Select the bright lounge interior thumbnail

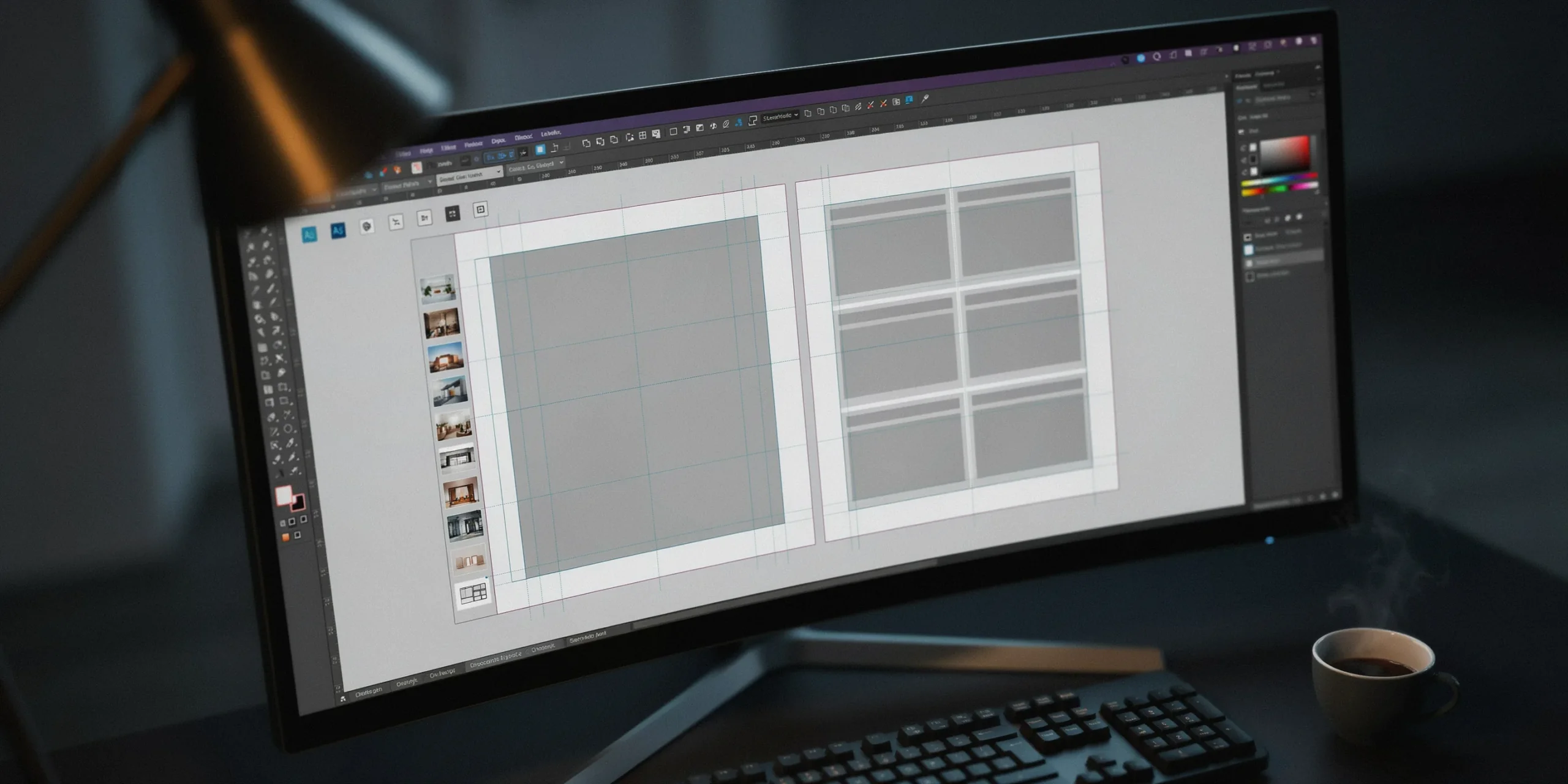pyautogui.click(x=454, y=425)
